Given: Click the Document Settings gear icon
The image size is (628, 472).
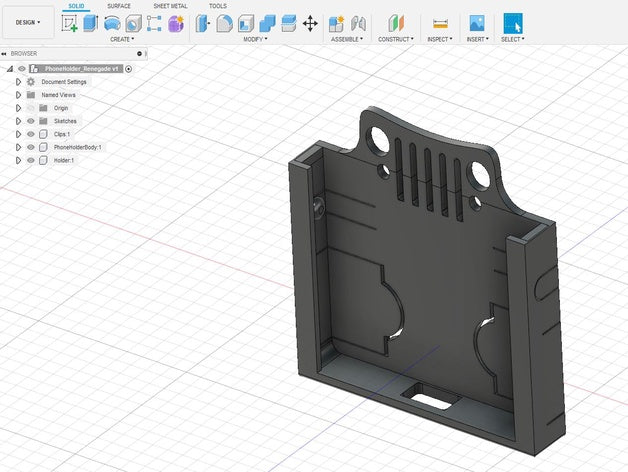Looking at the screenshot, I should point(31,82).
